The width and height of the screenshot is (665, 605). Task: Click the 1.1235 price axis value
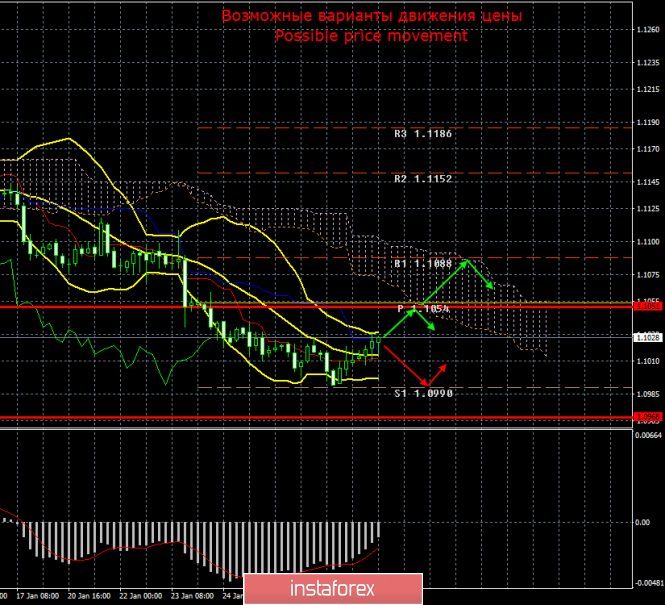click(648, 63)
